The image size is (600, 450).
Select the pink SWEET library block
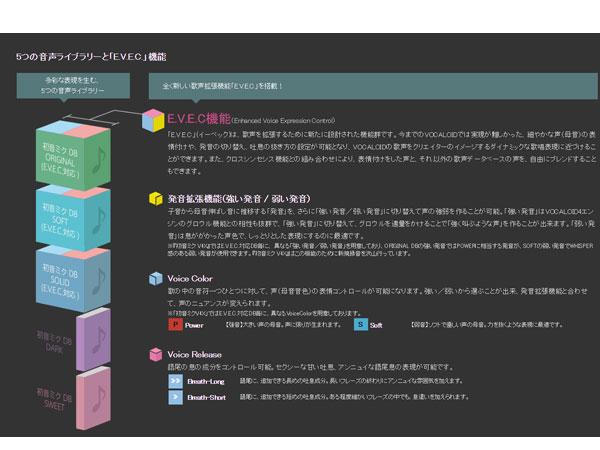pyautogui.click(x=93, y=398)
